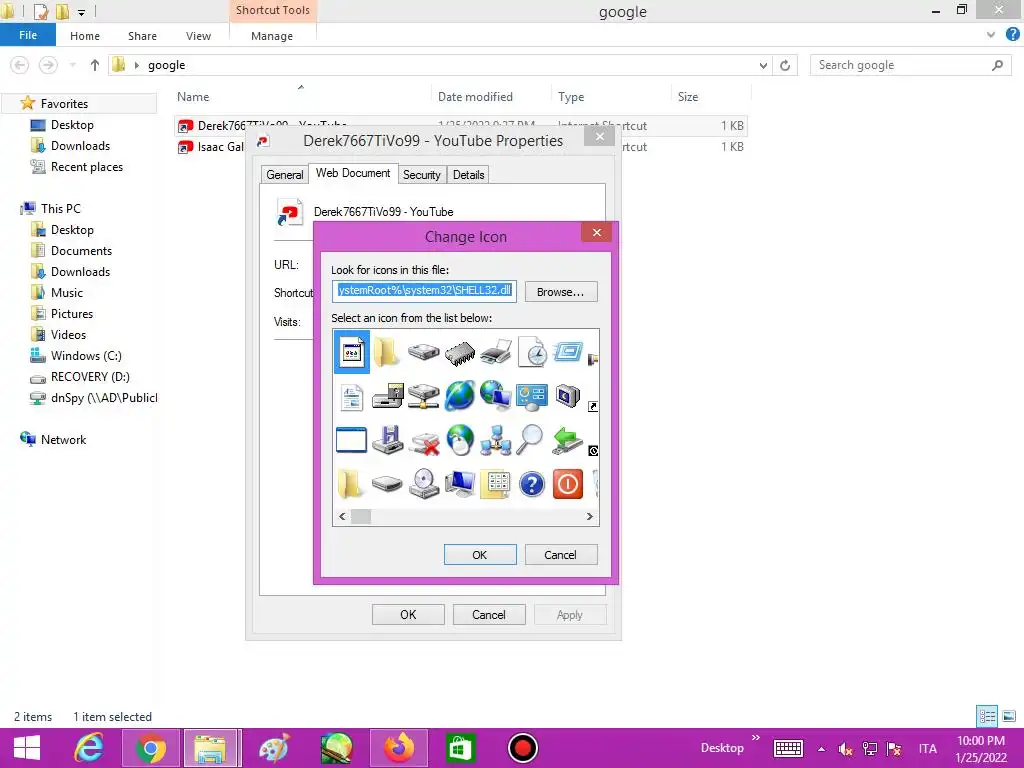Open the Security tab in Properties

coord(422,175)
